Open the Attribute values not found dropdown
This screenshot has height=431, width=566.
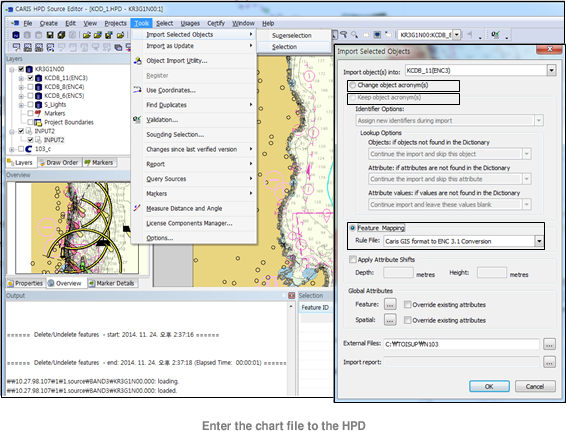[526, 205]
